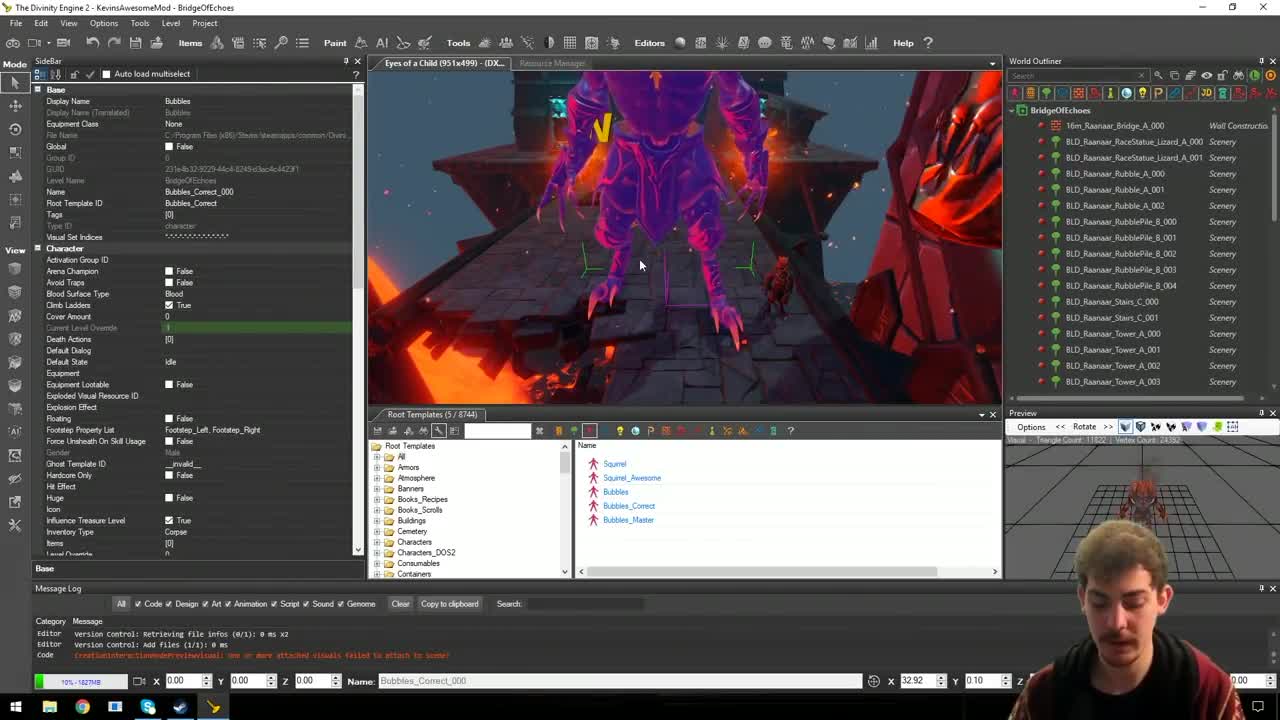Collapse the Base property section
1280x720 pixels.
tap(38, 90)
